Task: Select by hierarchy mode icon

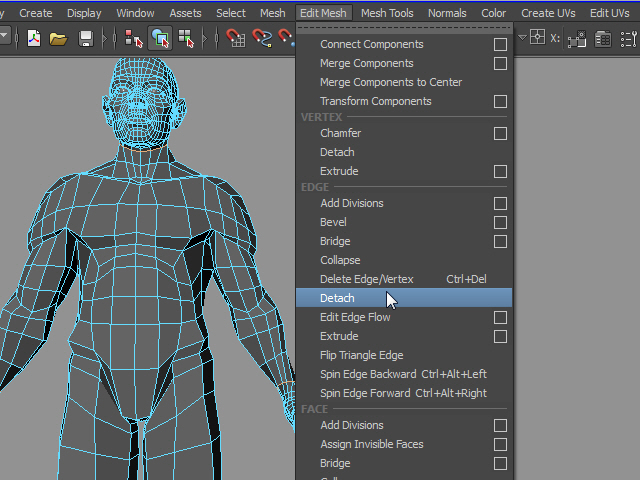Action: [x=134, y=38]
